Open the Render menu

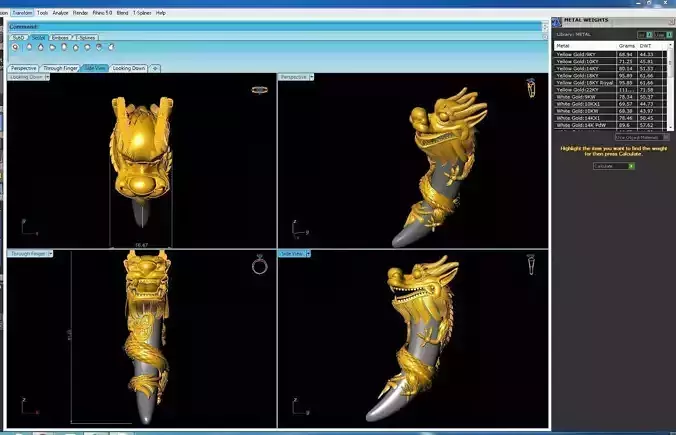click(80, 13)
